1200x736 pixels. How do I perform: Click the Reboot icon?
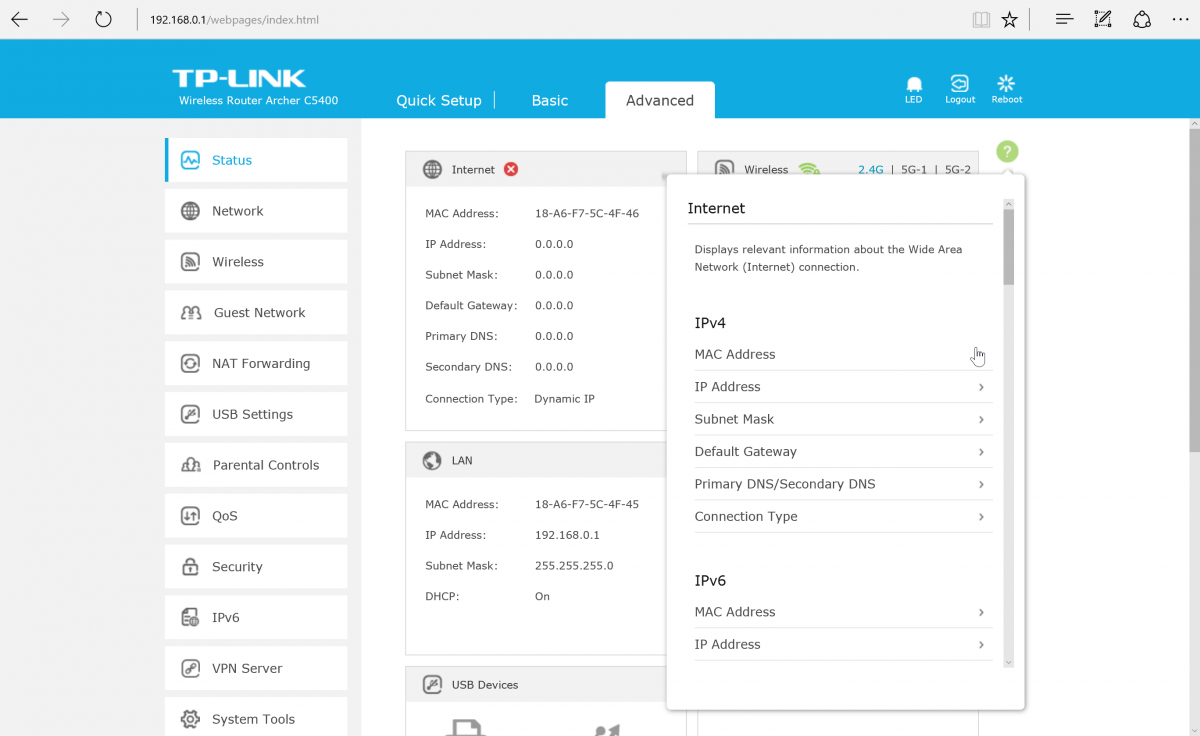click(1007, 88)
